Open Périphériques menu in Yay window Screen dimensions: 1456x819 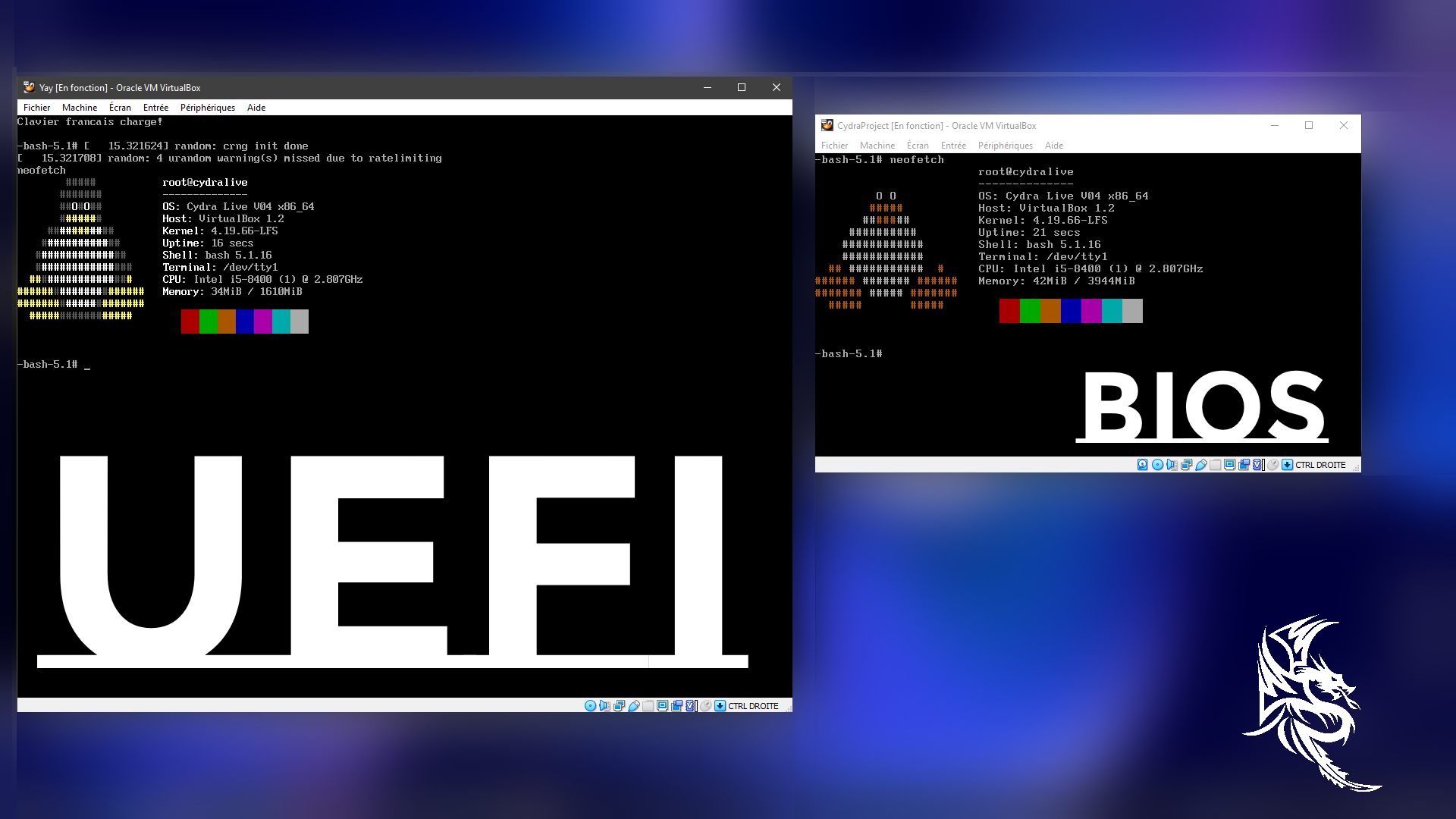click(x=207, y=108)
